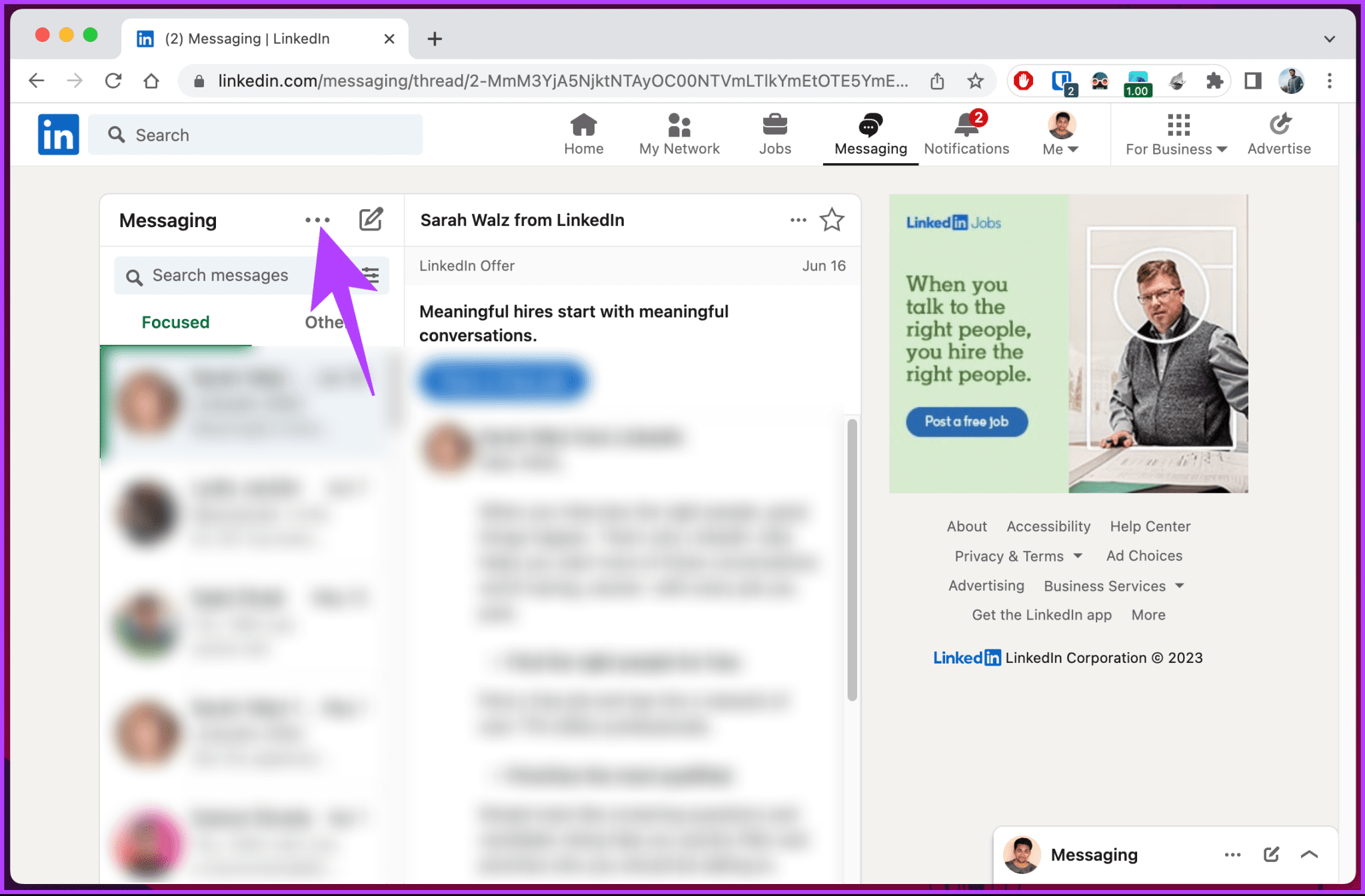1365x896 pixels.
Task: Click the filter/settings icon in search bar
Action: 371,274
